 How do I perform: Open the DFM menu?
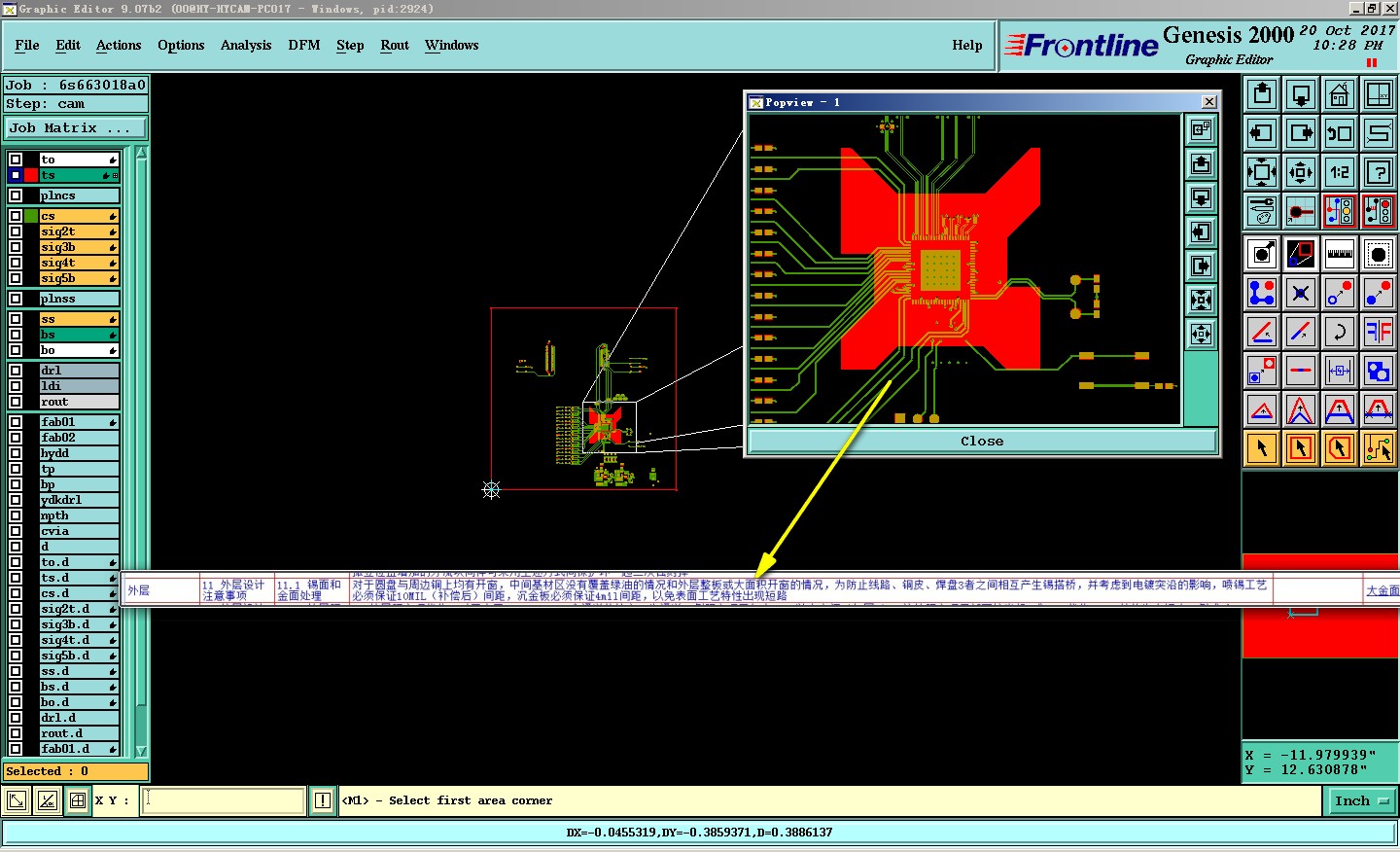pyautogui.click(x=304, y=45)
